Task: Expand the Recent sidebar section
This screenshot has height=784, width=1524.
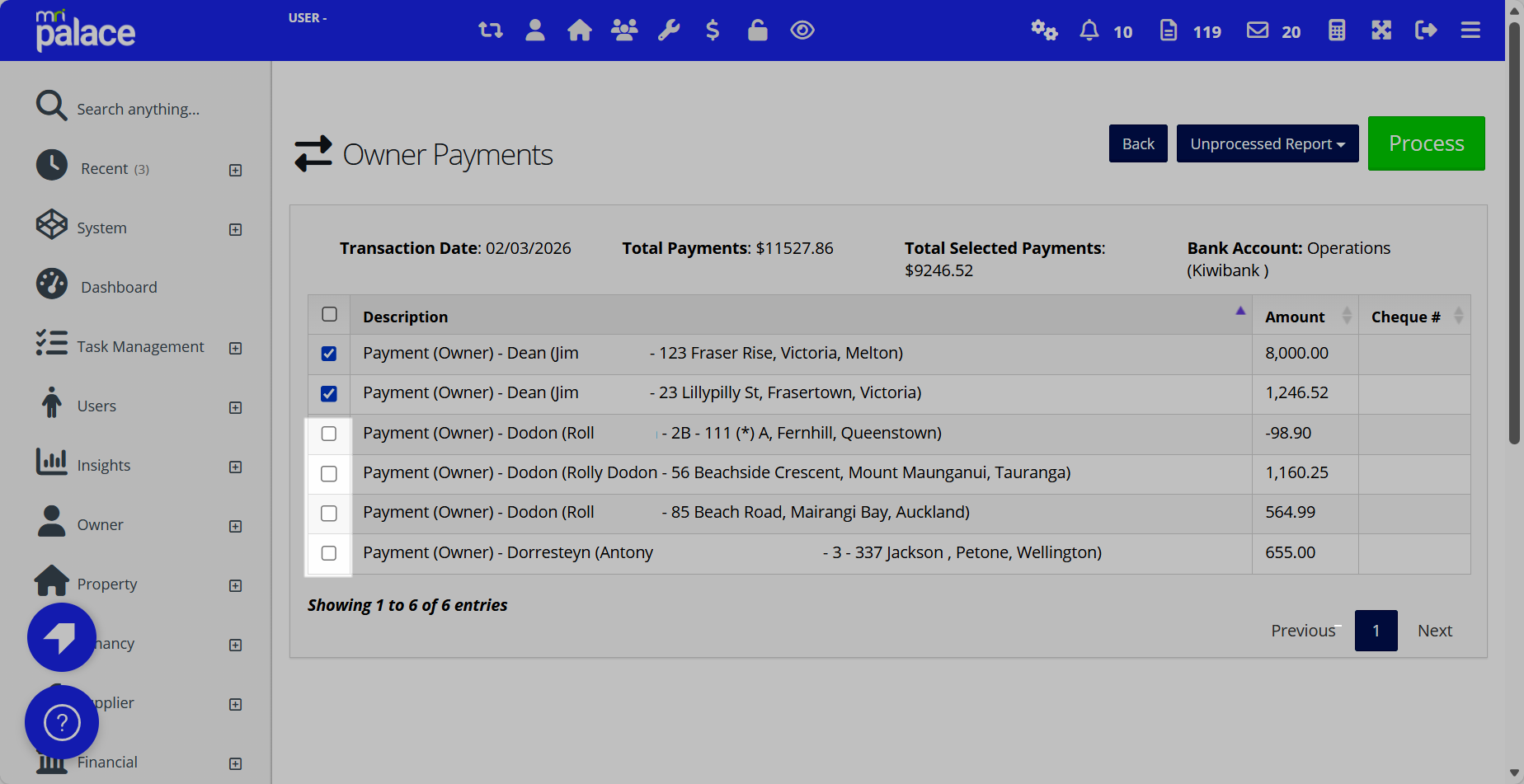Action: coord(235,170)
